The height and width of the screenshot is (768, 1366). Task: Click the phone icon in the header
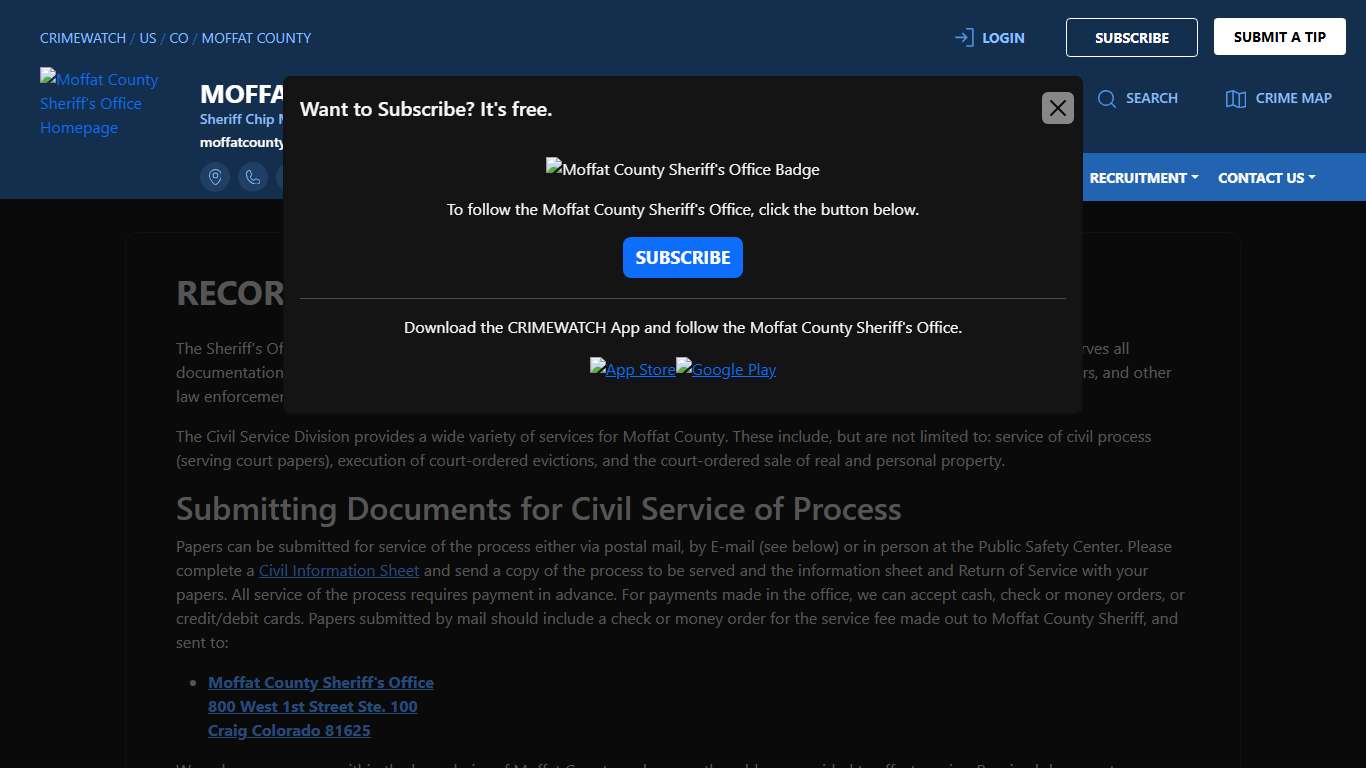(x=253, y=177)
